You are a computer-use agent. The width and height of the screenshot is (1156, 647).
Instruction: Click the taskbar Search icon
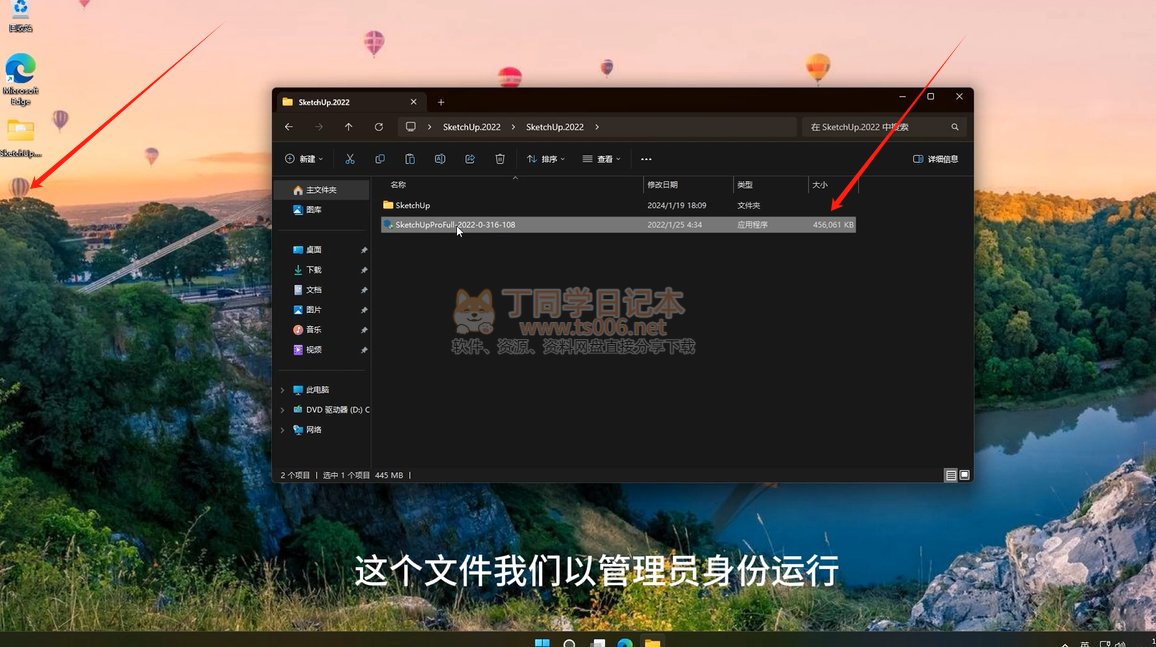(x=569, y=643)
